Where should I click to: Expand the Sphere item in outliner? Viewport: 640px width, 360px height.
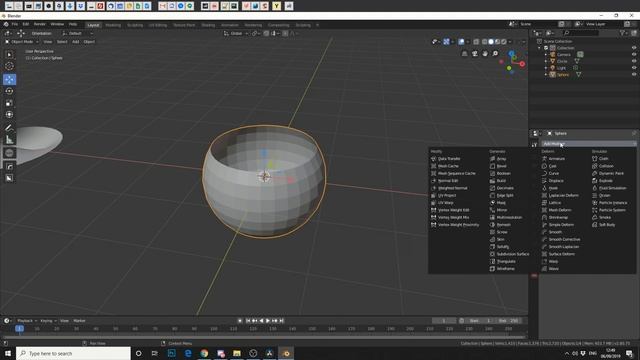(x=546, y=75)
